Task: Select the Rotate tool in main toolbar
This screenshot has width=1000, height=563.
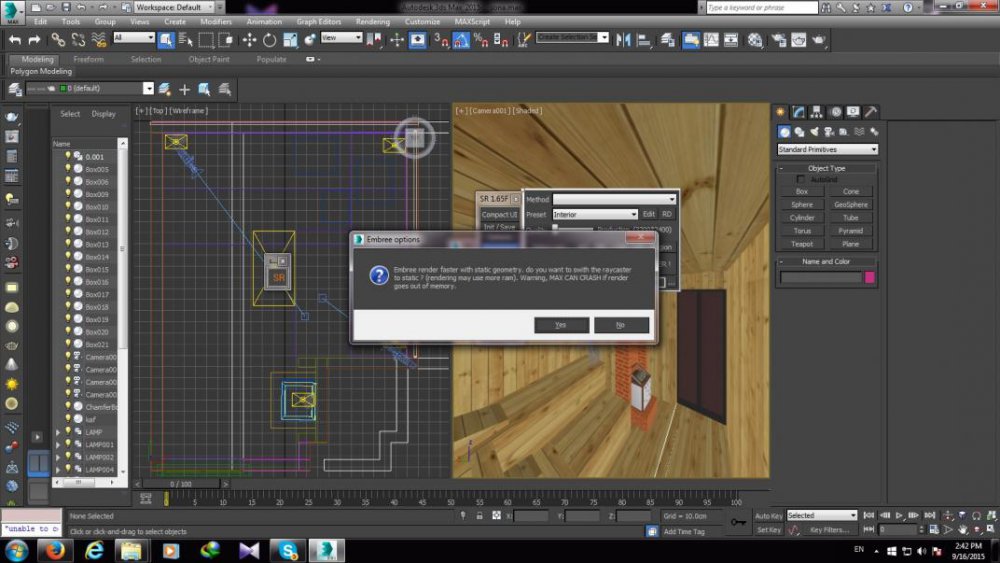Action: pos(270,40)
